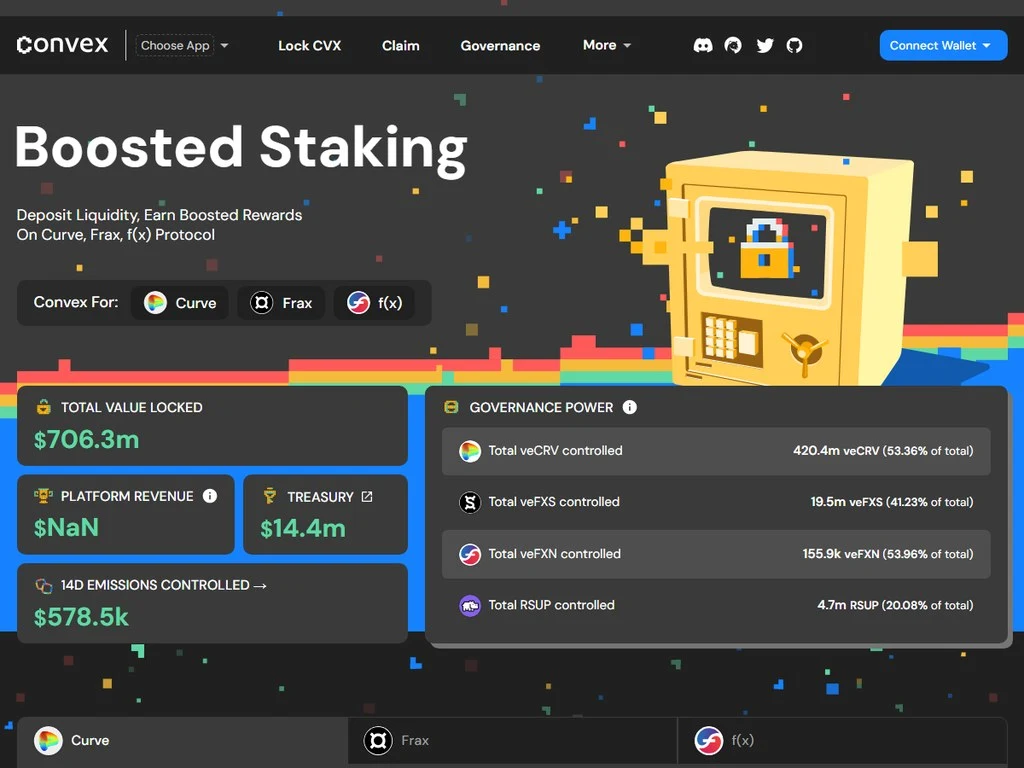Open the Twitter icon link

coord(765,45)
